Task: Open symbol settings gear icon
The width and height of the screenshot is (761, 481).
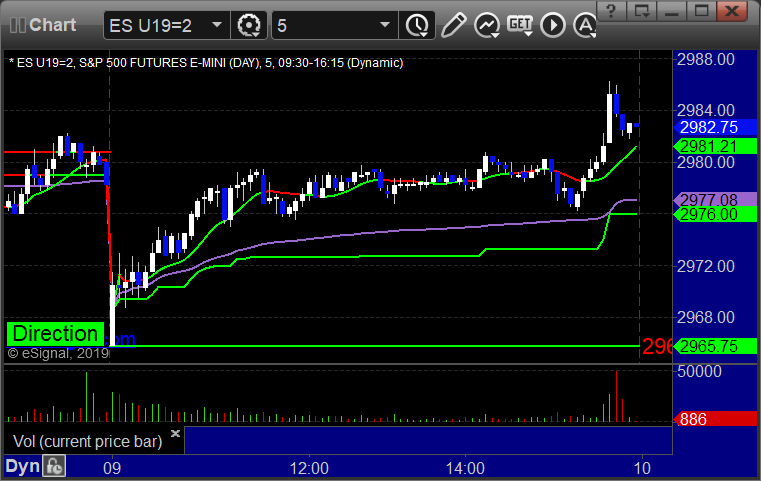Action: click(x=249, y=25)
